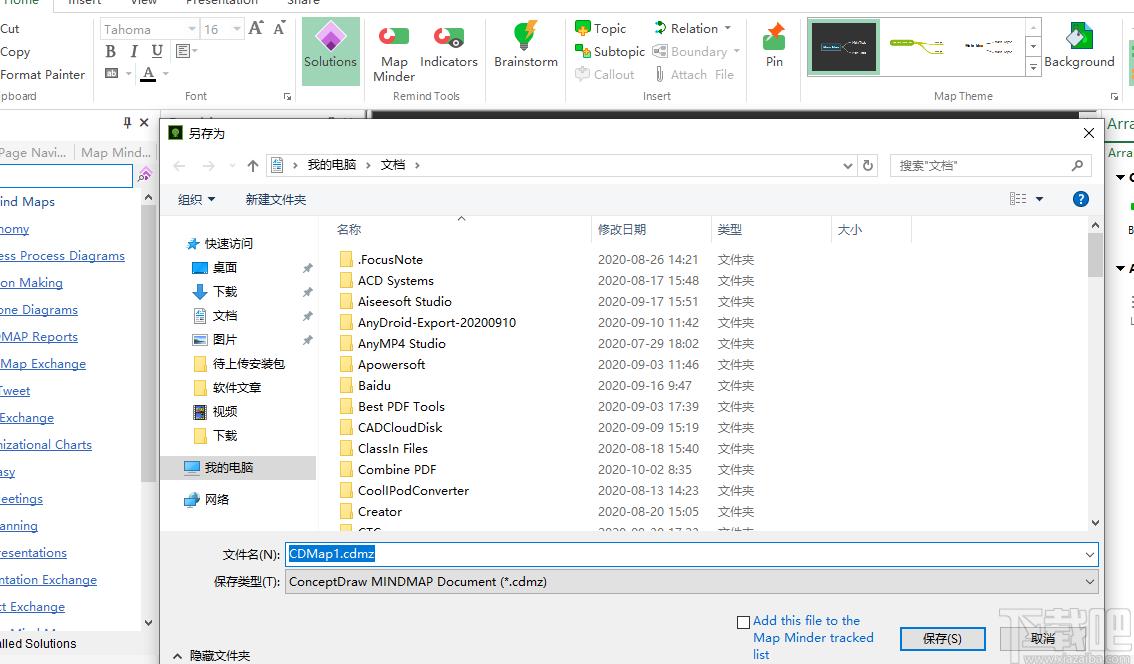
Task: Expand the Map Theme gallery
Action: pos(1033,67)
